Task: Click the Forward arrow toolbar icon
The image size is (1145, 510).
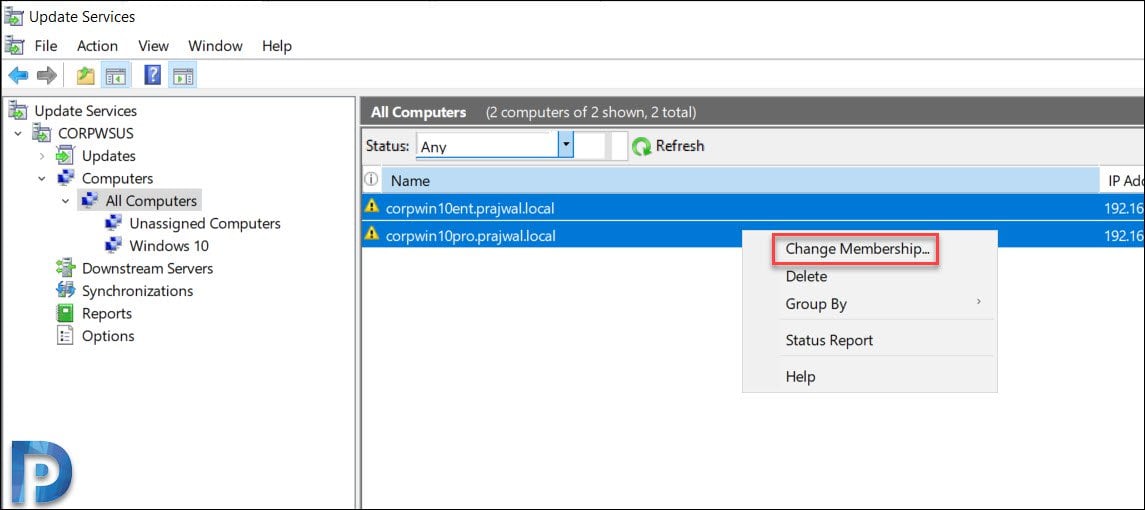Action: coord(46,75)
